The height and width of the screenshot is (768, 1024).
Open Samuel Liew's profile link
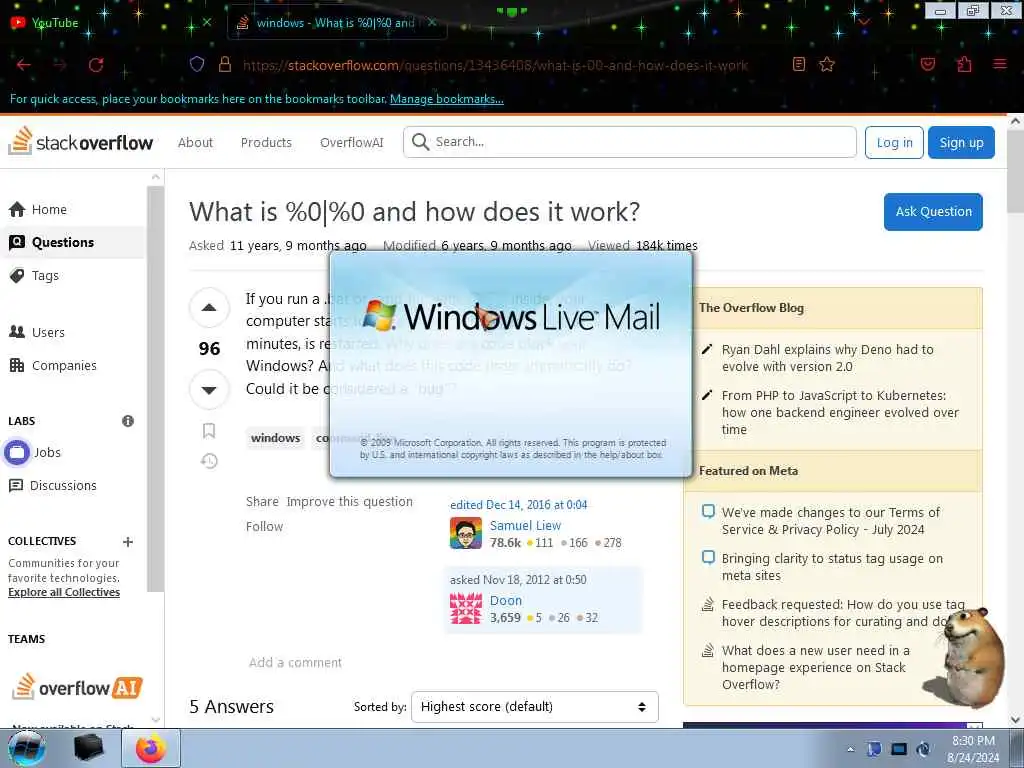coord(525,526)
